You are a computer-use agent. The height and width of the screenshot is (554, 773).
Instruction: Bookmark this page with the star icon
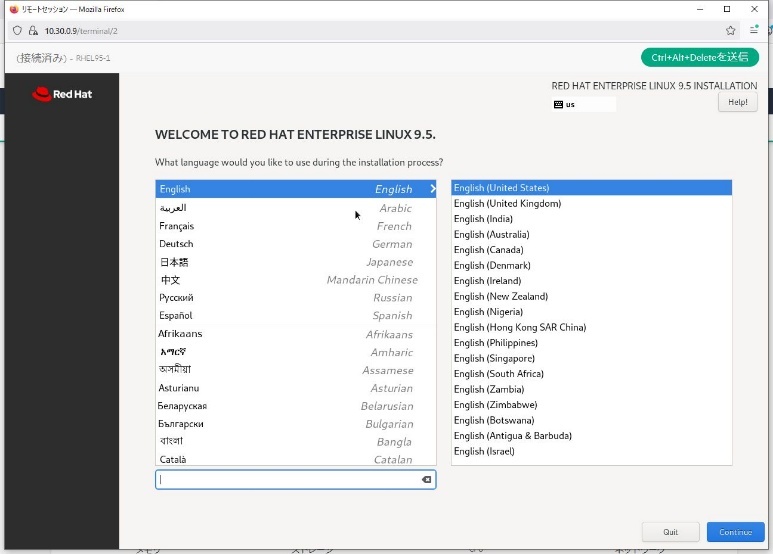point(731,31)
